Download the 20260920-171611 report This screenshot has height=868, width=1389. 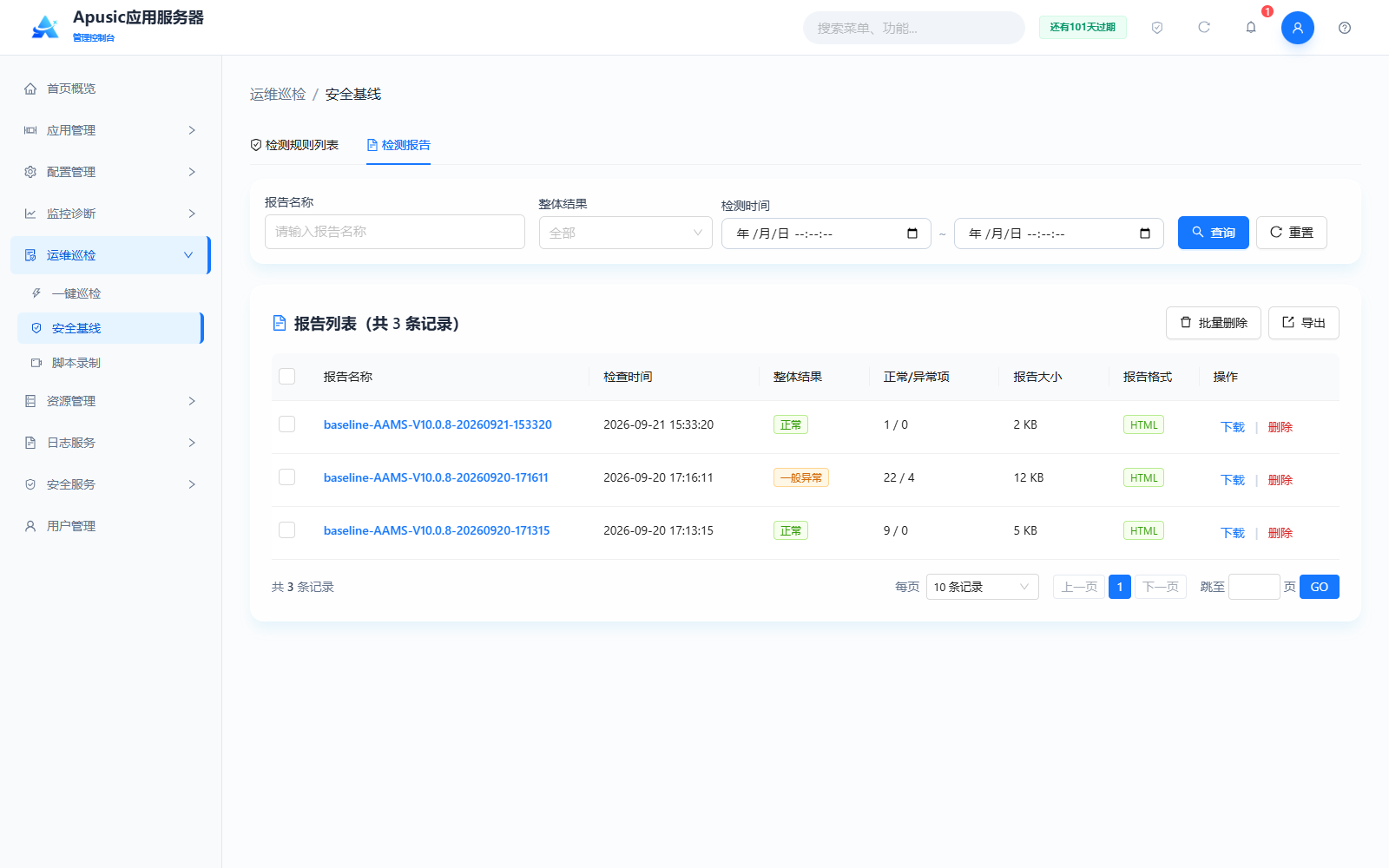(1233, 480)
